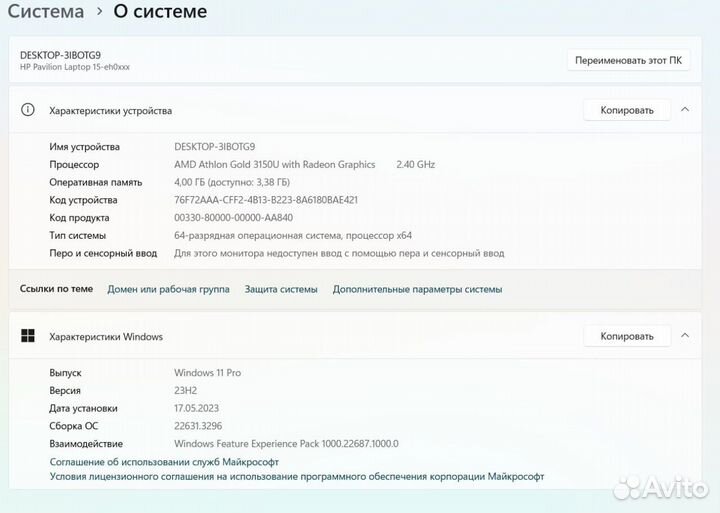
Task: Click the Выпуск label
Action: click(x=65, y=373)
